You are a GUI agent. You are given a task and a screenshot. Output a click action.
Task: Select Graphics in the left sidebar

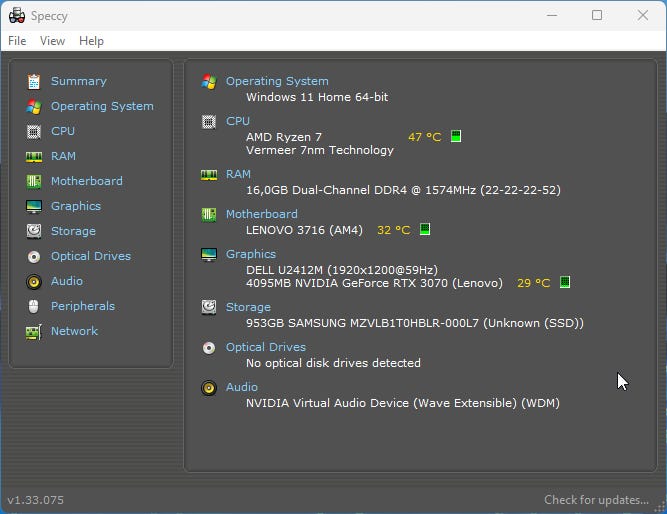point(76,206)
